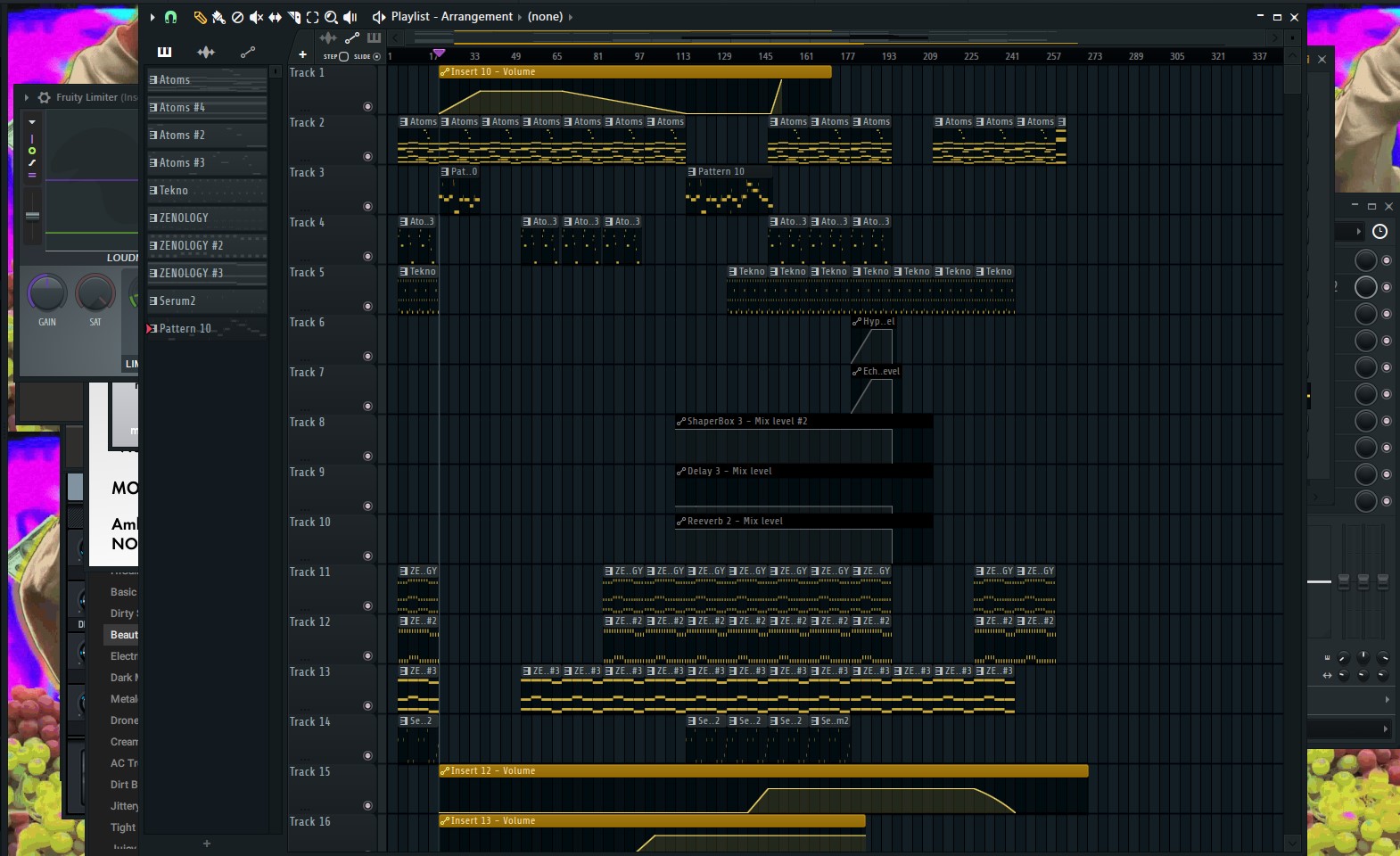Viewport: 1400px width, 856px height.
Task: Select the Slice tool
Action: tap(293, 17)
